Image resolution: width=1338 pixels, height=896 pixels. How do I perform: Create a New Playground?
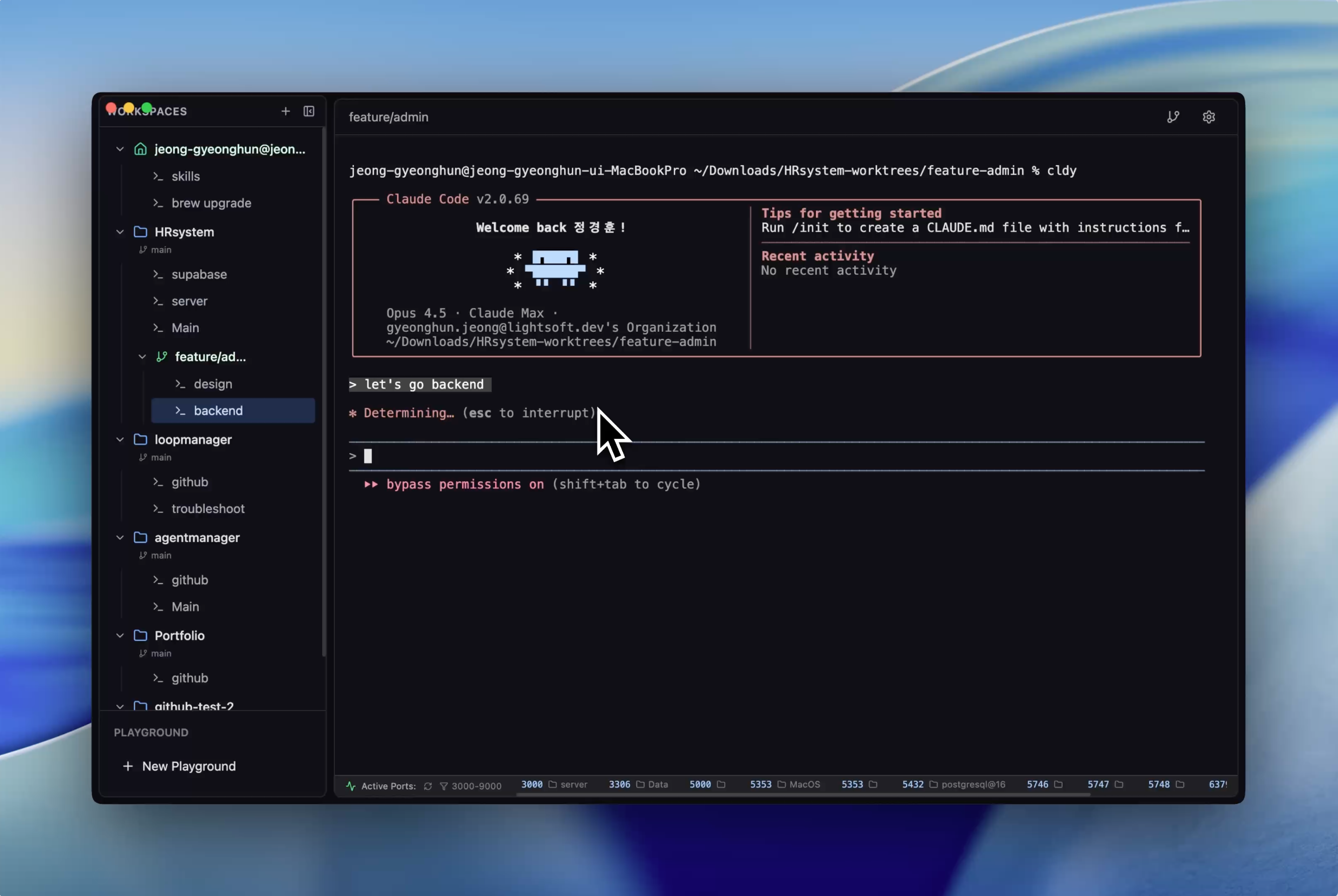click(178, 766)
